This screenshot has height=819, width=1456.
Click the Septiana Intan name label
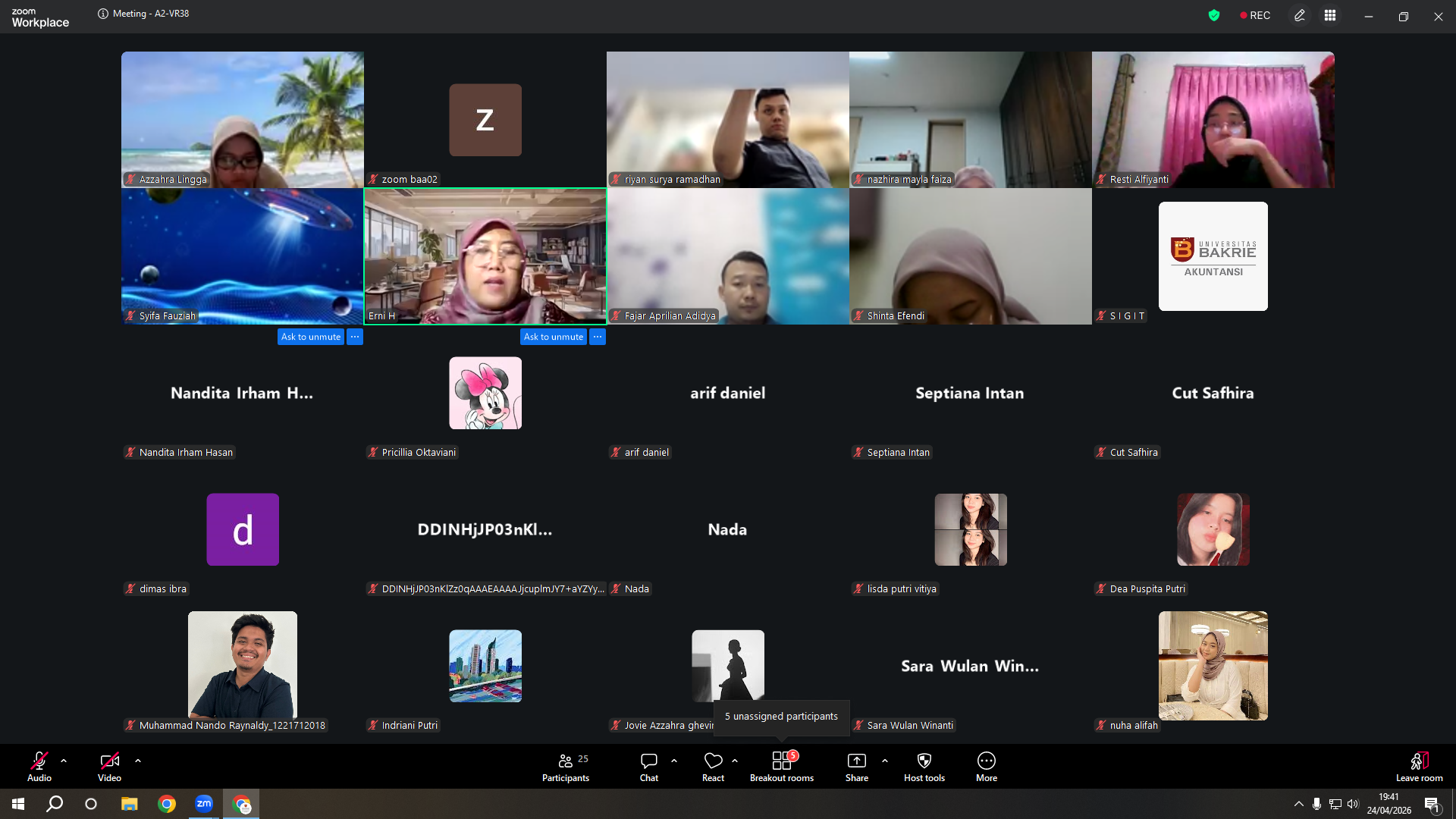pyautogui.click(x=892, y=453)
